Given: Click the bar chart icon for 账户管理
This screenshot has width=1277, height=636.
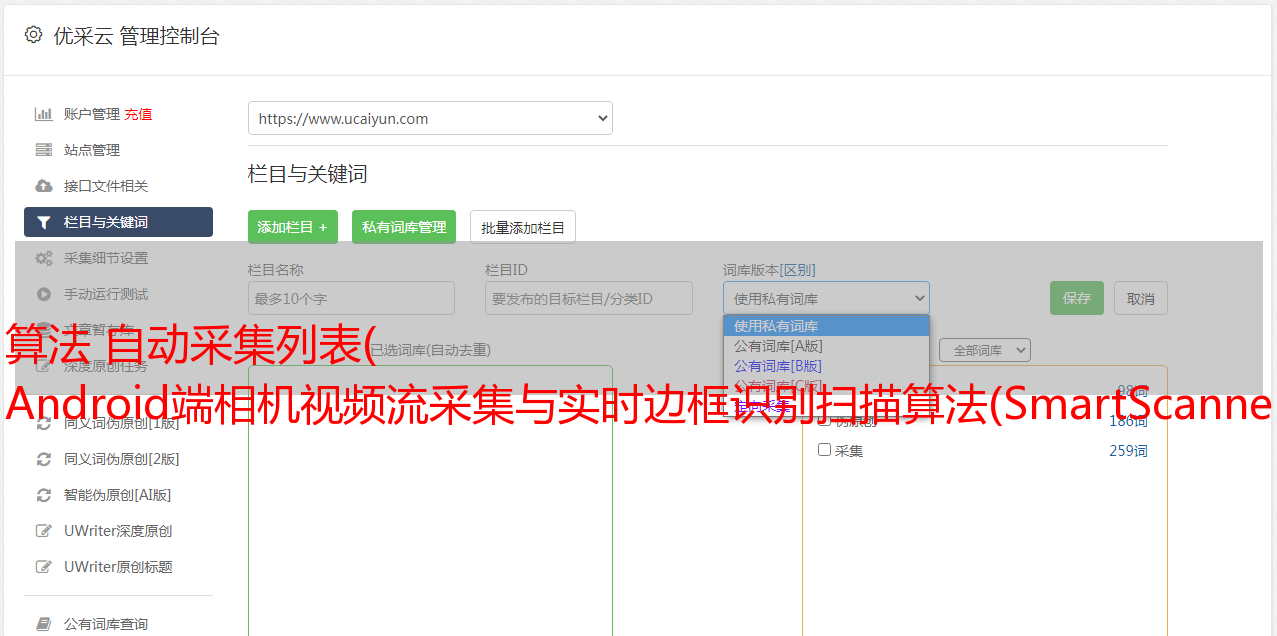Looking at the screenshot, I should 43,114.
